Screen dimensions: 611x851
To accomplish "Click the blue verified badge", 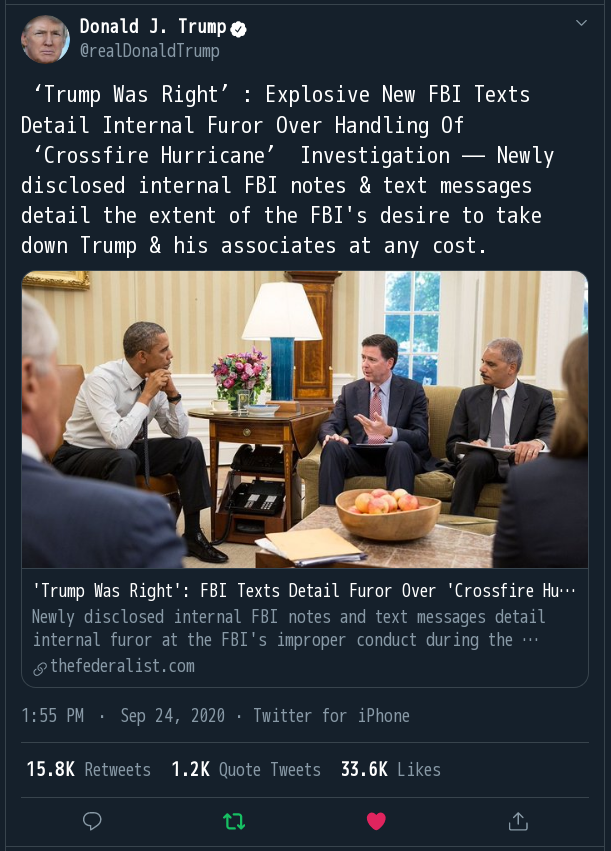I will [239, 28].
